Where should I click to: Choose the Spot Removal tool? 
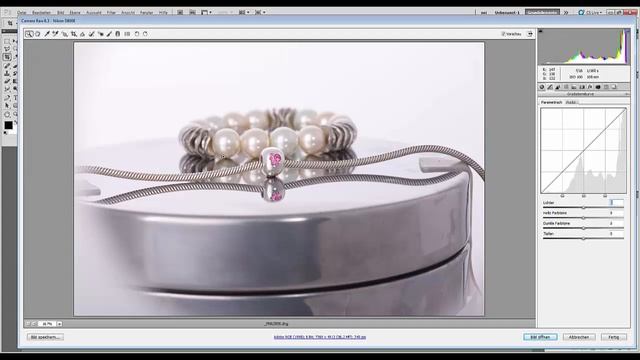(x=91, y=34)
